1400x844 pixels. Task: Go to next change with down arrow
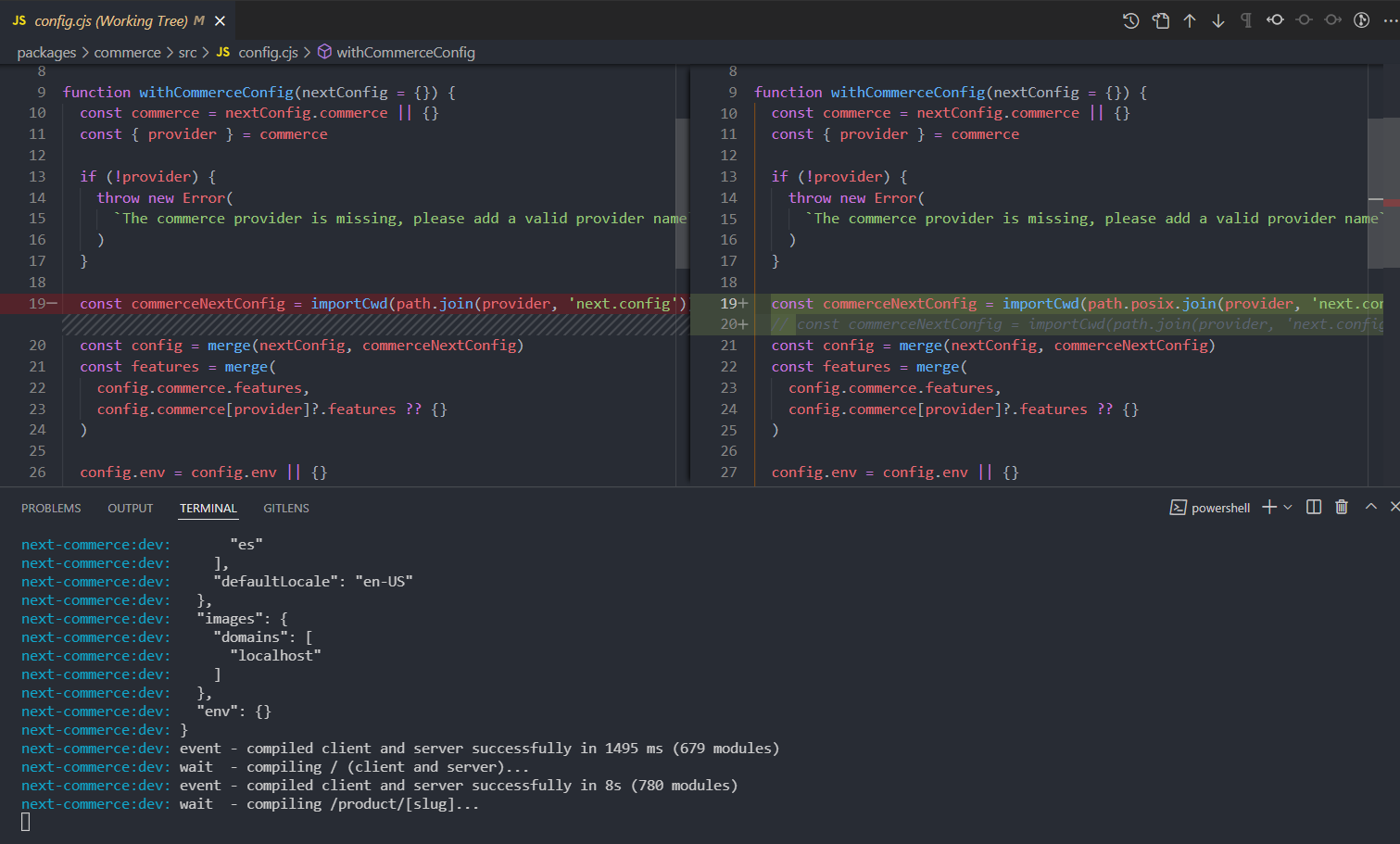coord(1218,20)
